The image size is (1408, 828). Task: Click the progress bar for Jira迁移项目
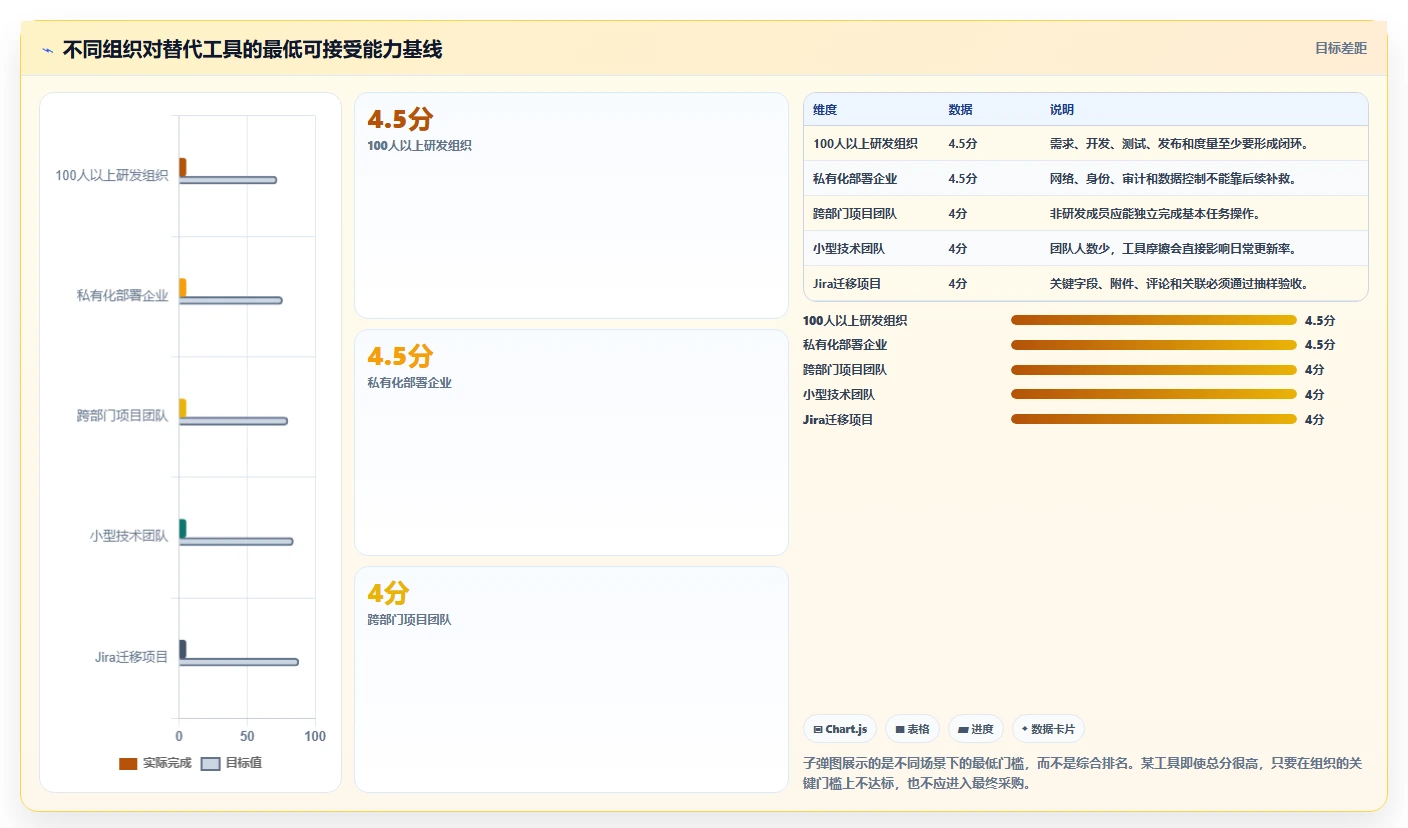pyautogui.click(x=1154, y=419)
